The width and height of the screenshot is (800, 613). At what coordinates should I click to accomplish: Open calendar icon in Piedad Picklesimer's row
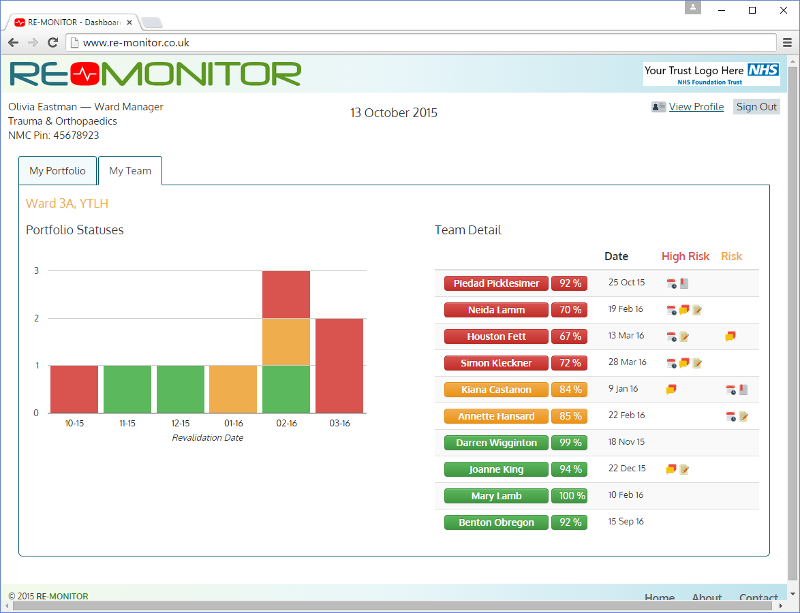coord(671,284)
